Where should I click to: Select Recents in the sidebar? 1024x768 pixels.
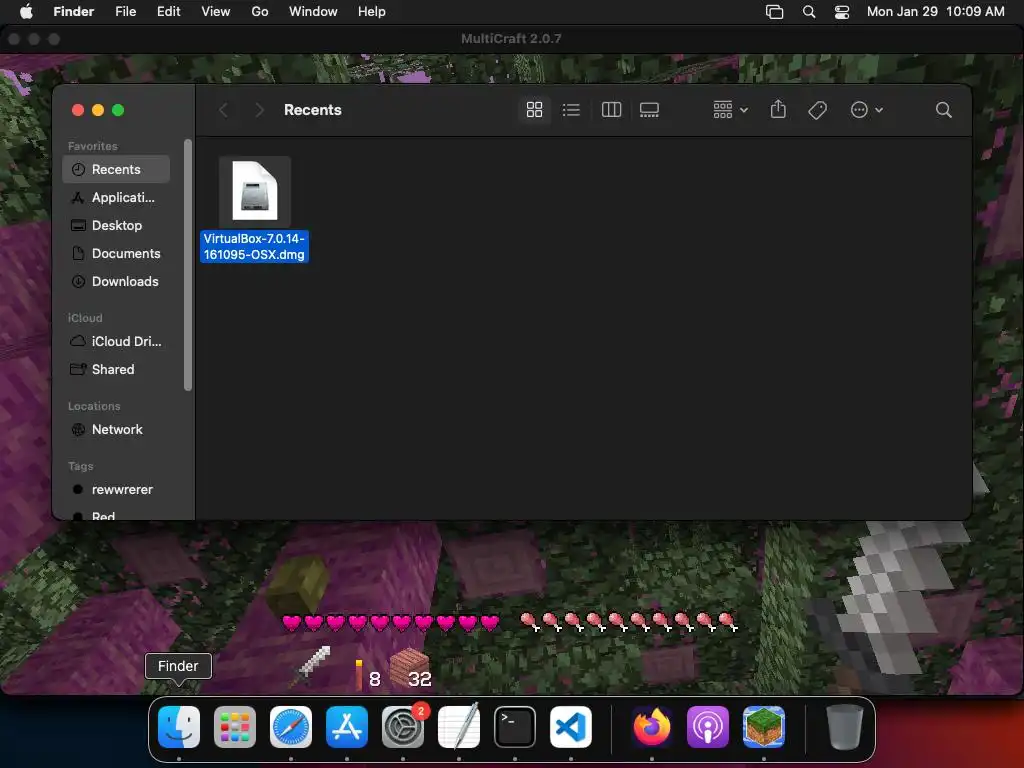point(116,169)
